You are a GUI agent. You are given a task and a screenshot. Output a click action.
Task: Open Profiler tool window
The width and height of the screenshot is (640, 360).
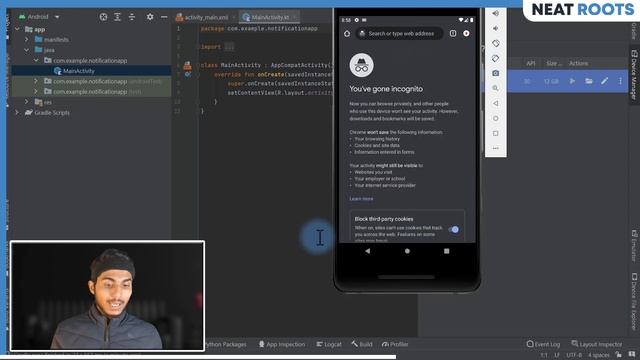click(395, 344)
